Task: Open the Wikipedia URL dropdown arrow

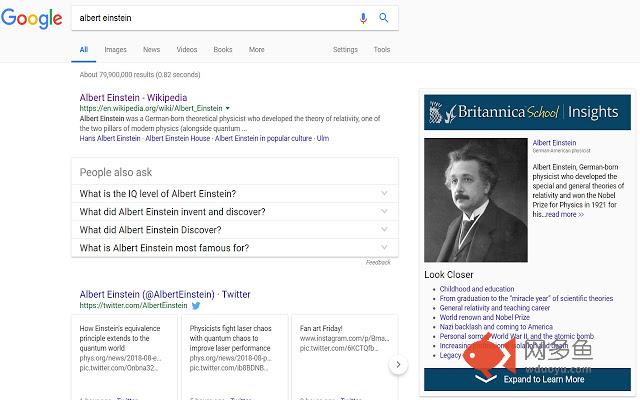Action: point(228,109)
